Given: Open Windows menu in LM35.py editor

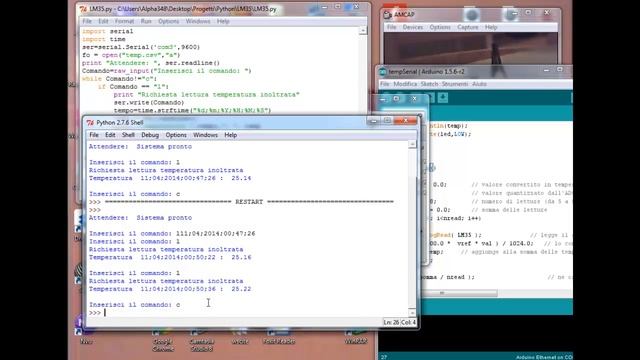Looking at the screenshot, I should coord(198,21).
